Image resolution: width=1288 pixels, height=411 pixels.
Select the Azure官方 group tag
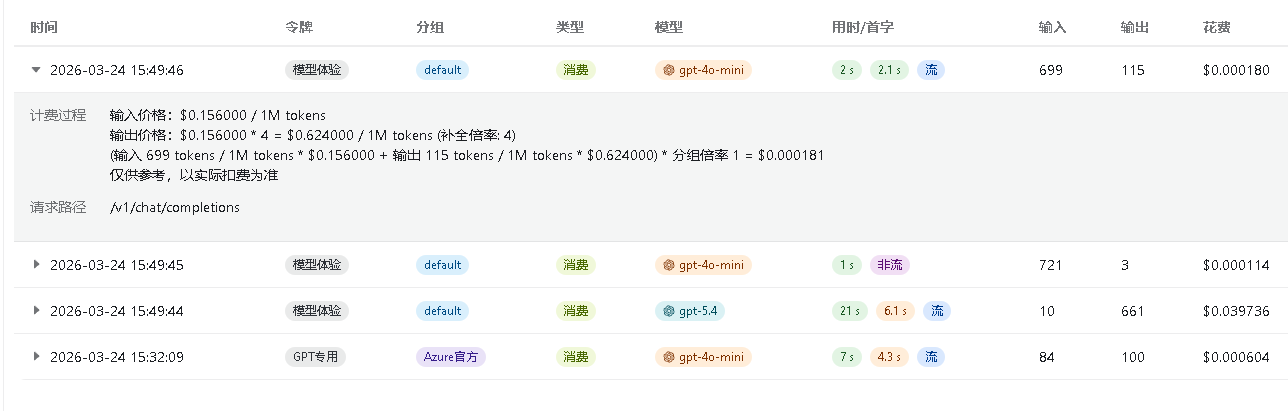click(x=450, y=357)
